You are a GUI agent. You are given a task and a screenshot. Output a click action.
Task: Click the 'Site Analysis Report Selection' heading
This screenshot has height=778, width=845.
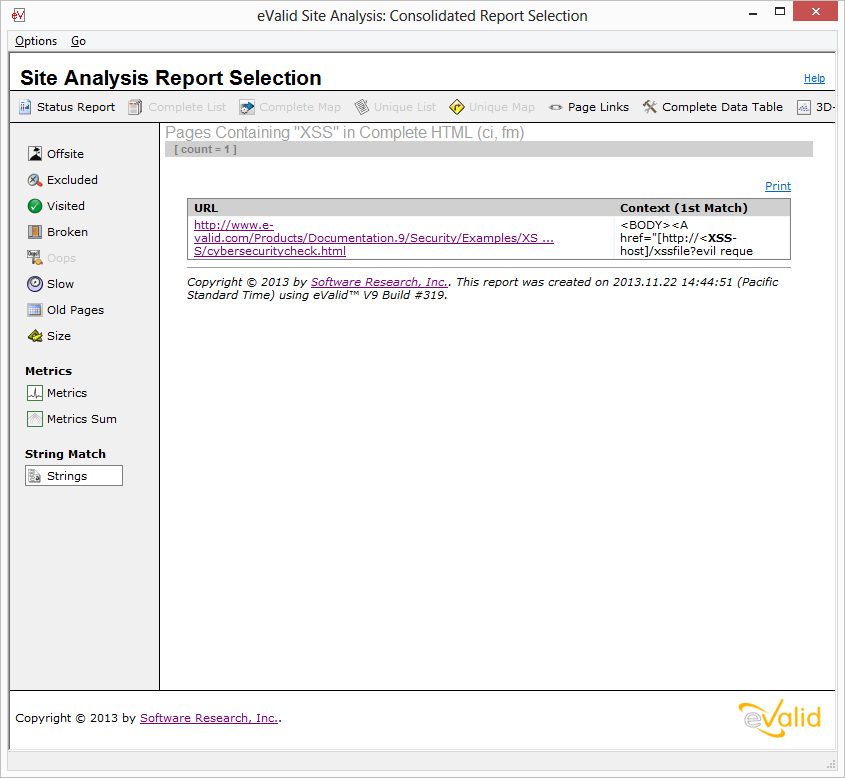click(x=171, y=78)
